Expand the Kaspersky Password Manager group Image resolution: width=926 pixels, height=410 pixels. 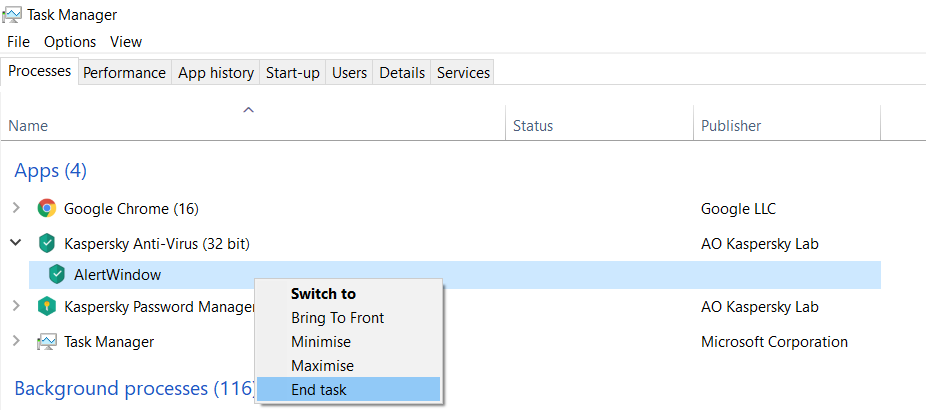(16, 307)
